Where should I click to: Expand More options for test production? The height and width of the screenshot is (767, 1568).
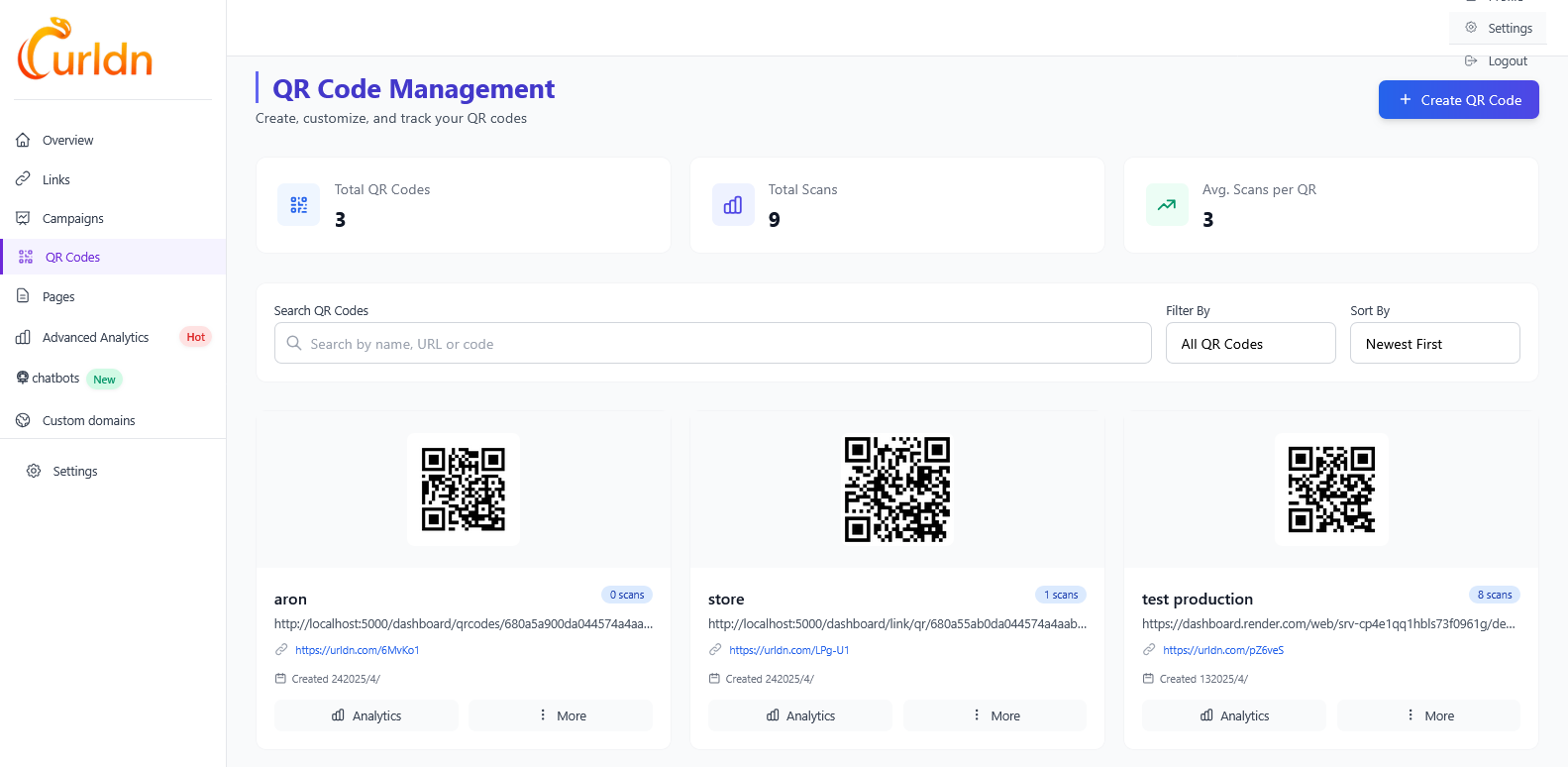[x=1428, y=715]
